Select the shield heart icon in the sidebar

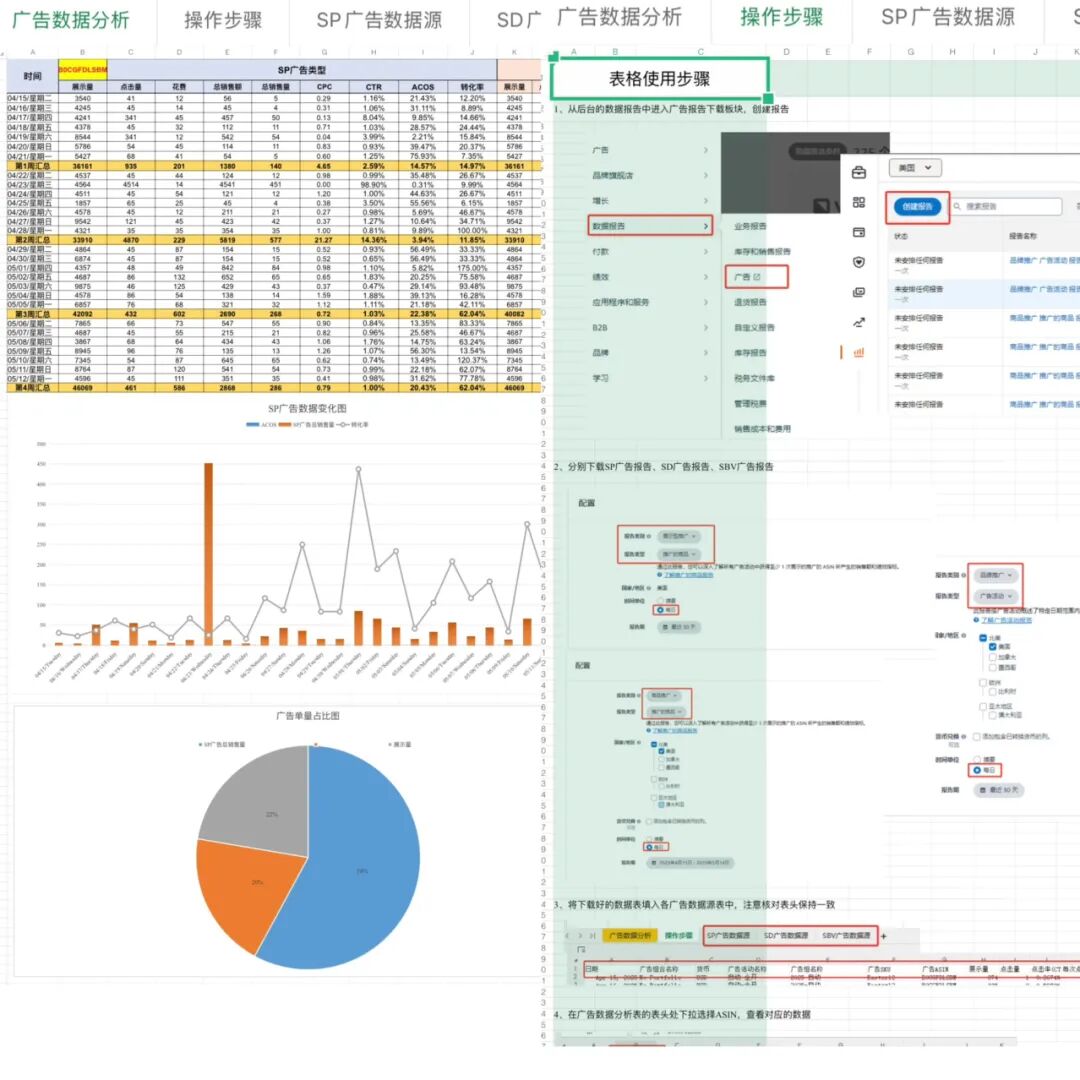click(x=858, y=263)
